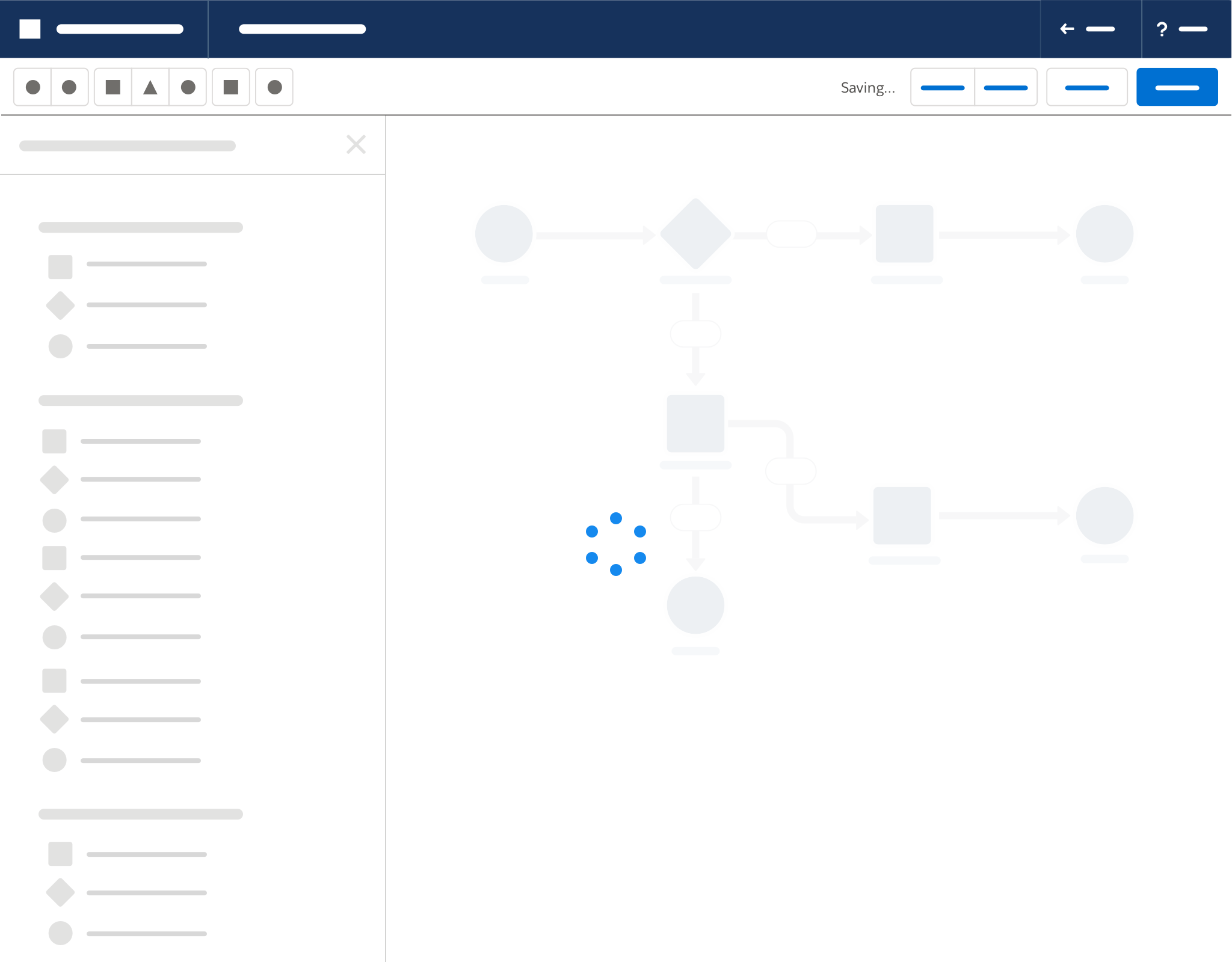Select the diamond decision node on canvas
Viewport: 1232px width, 962px height.
click(695, 234)
